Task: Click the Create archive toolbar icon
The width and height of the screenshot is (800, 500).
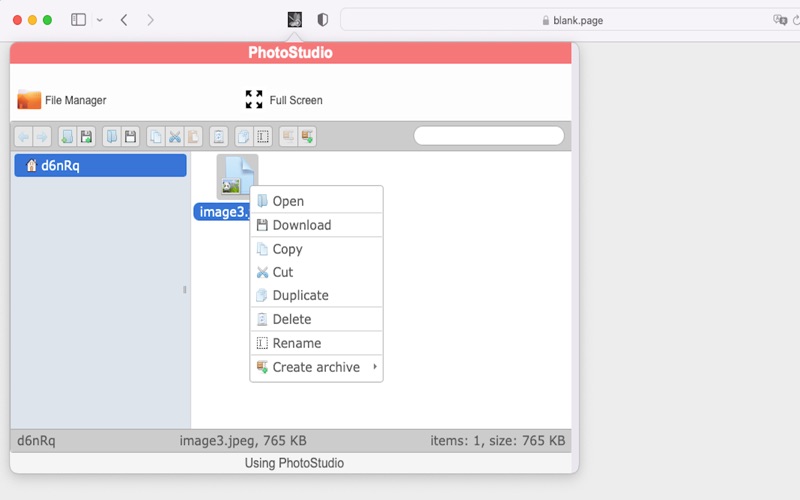Action: [307, 137]
